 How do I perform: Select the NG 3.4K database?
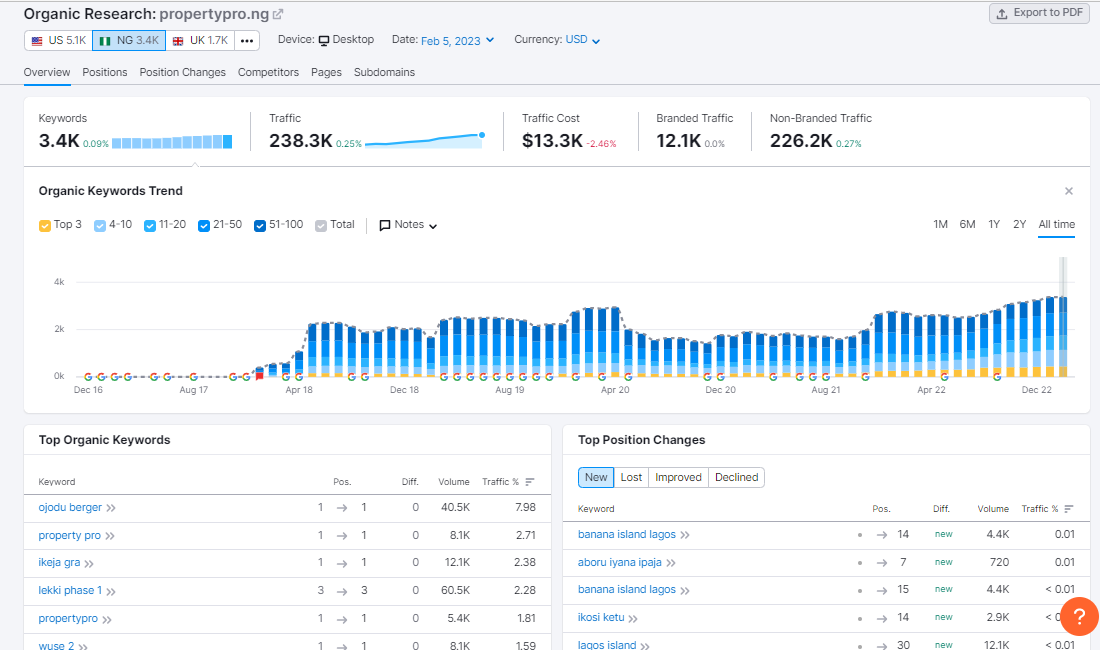click(x=129, y=41)
